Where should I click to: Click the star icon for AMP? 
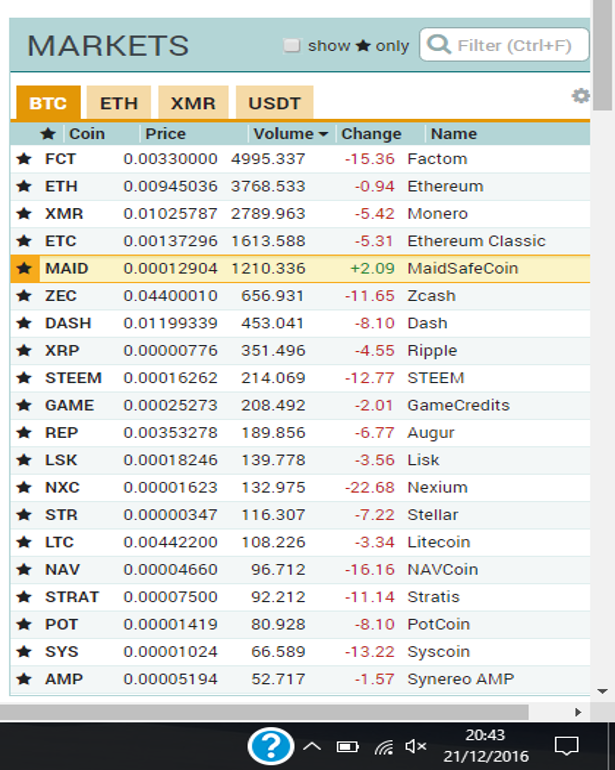[x=24, y=679]
